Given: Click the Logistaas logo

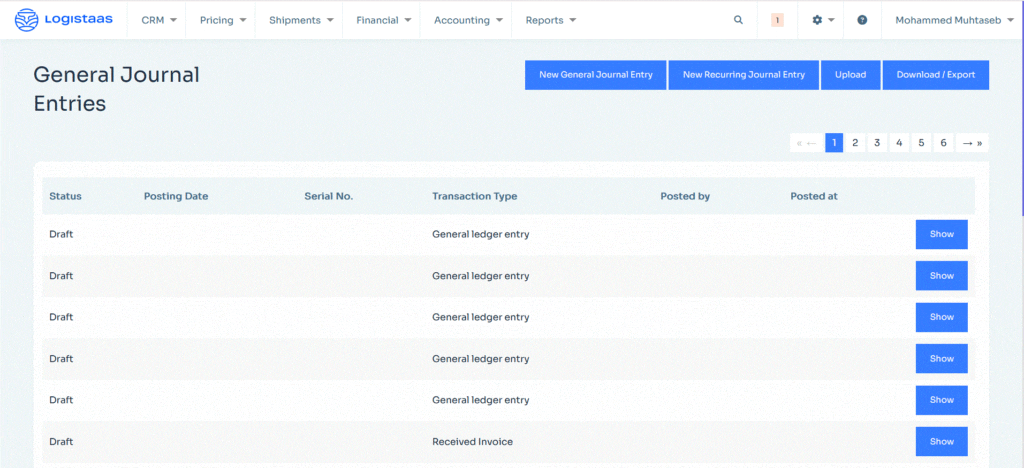Looking at the screenshot, I should (64, 19).
